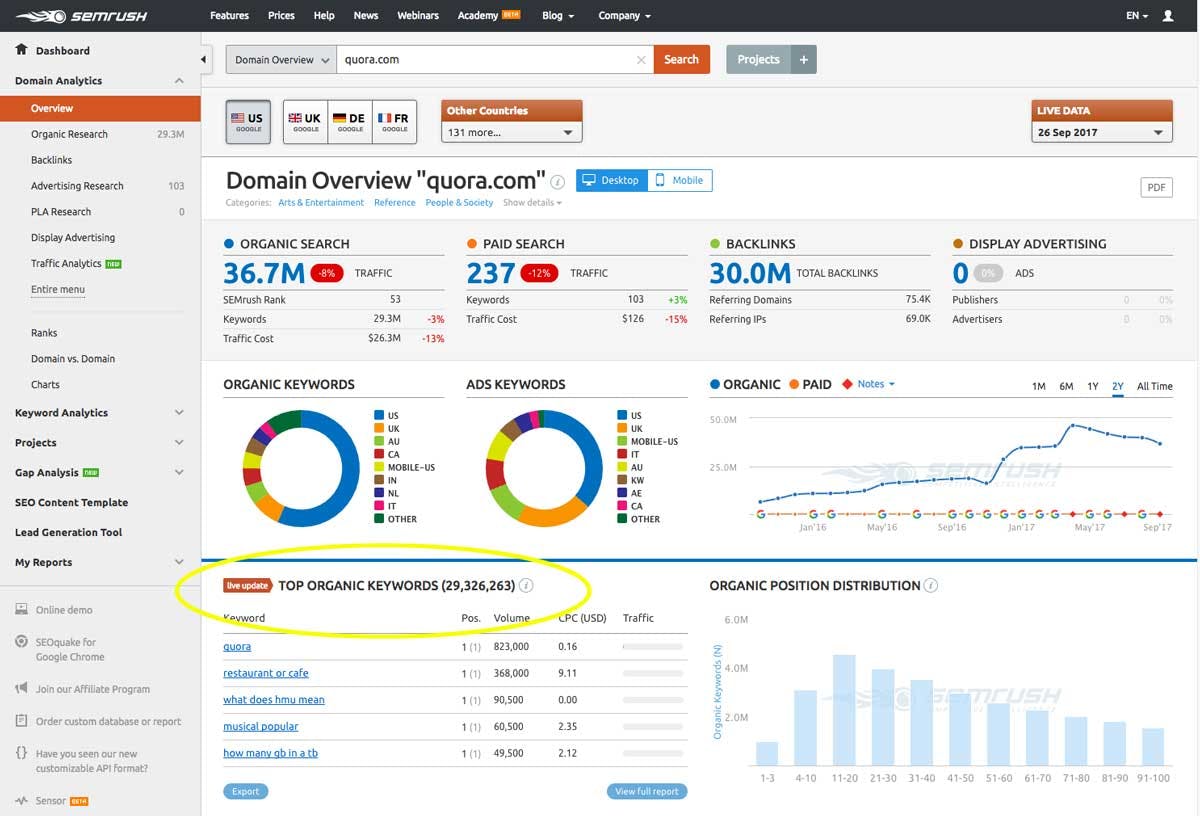Select the UK Google database flag
This screenshot has width=1200, height=816.
[305, 122]
